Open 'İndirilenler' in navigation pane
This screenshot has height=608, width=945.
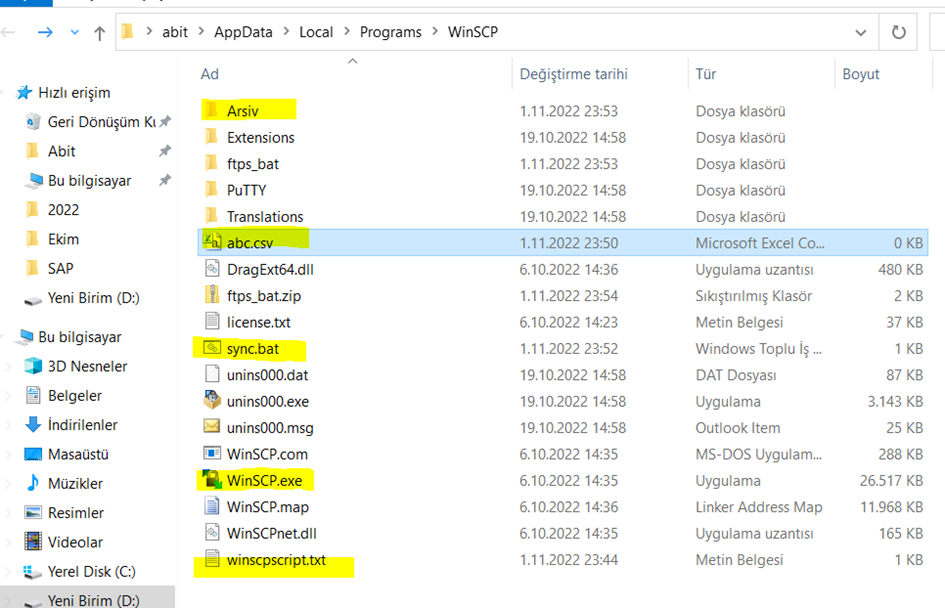coord(83,425)
